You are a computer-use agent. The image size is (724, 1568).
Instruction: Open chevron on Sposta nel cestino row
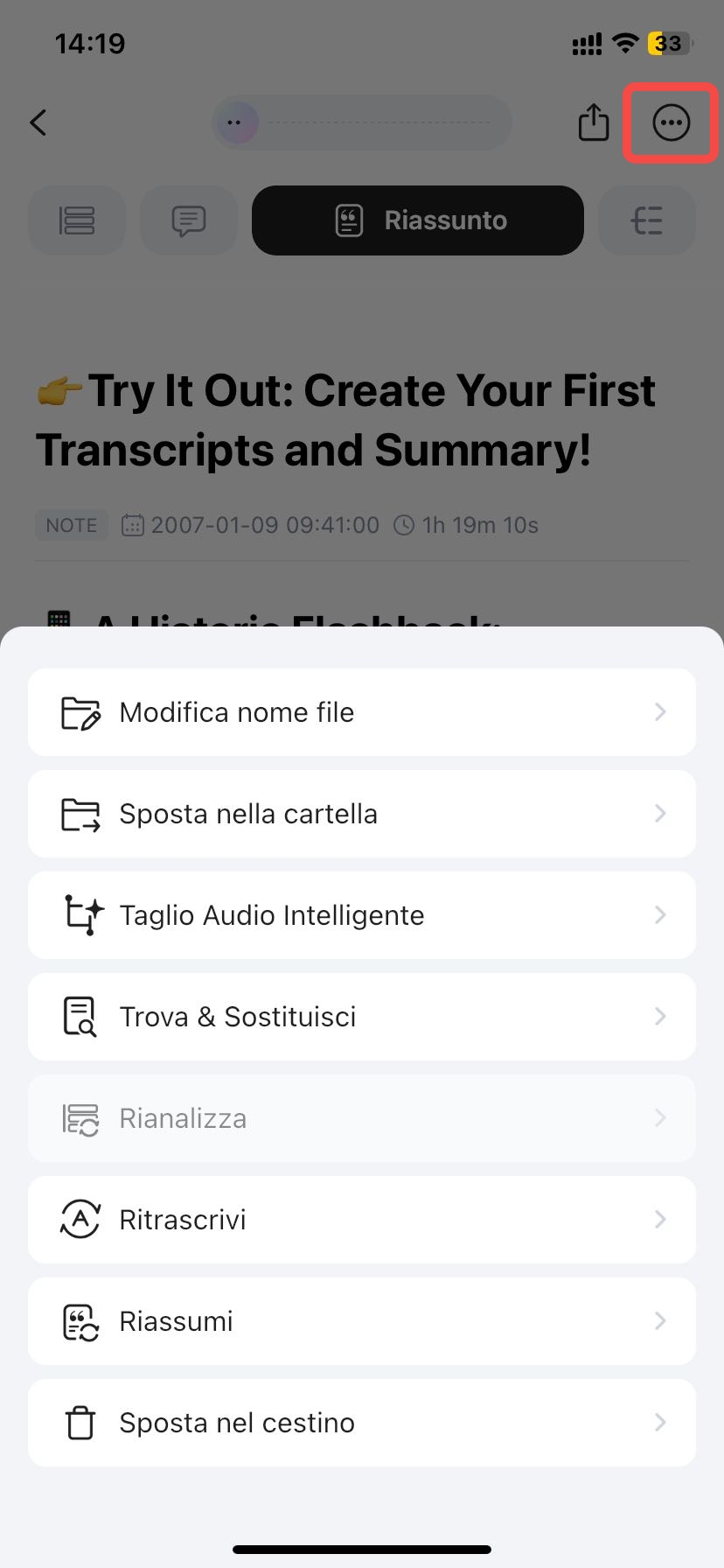pyautogui.click(x=661, y=1423)
